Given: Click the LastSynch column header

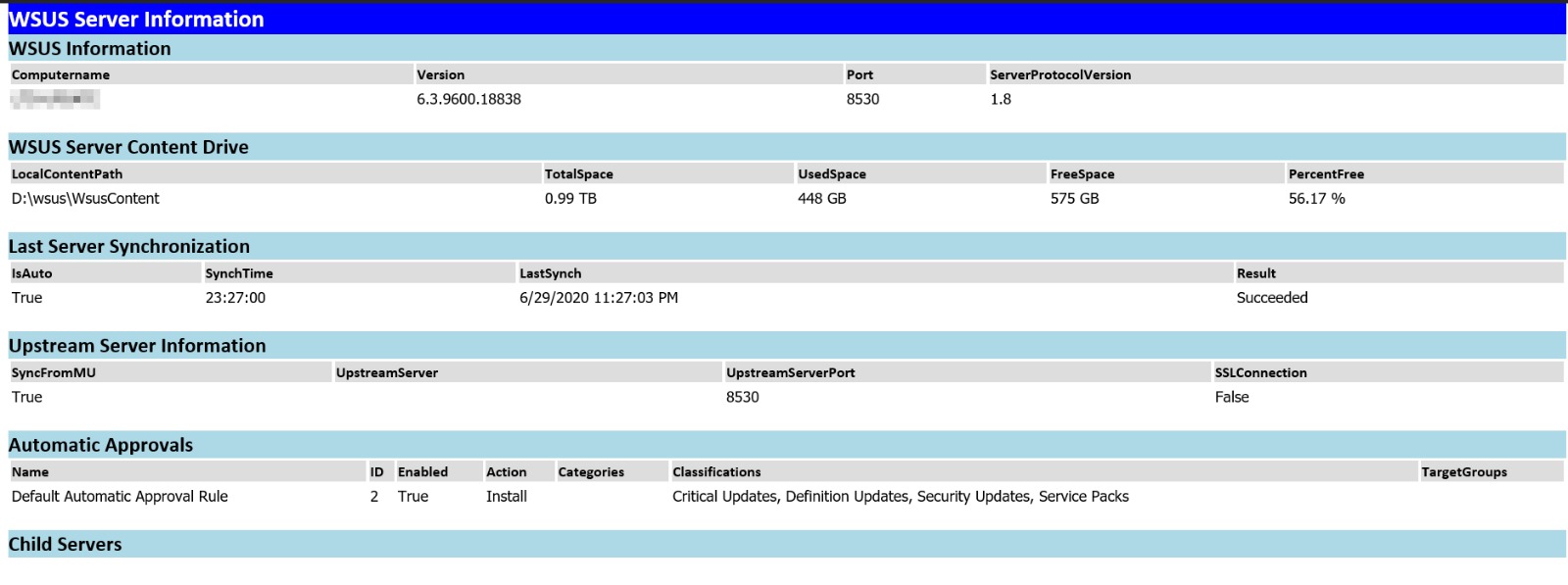Looking at the screenshot, I should [x=550, y=273].
